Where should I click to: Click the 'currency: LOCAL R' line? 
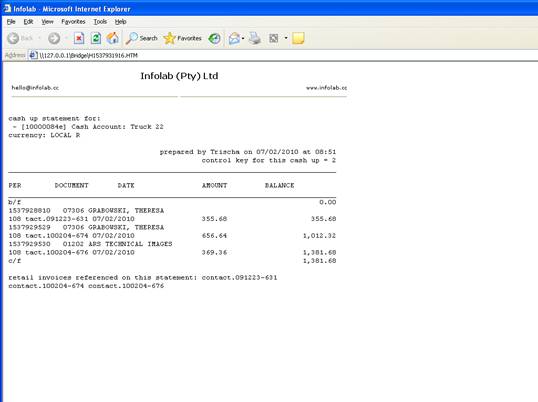(x=44, y=135)
